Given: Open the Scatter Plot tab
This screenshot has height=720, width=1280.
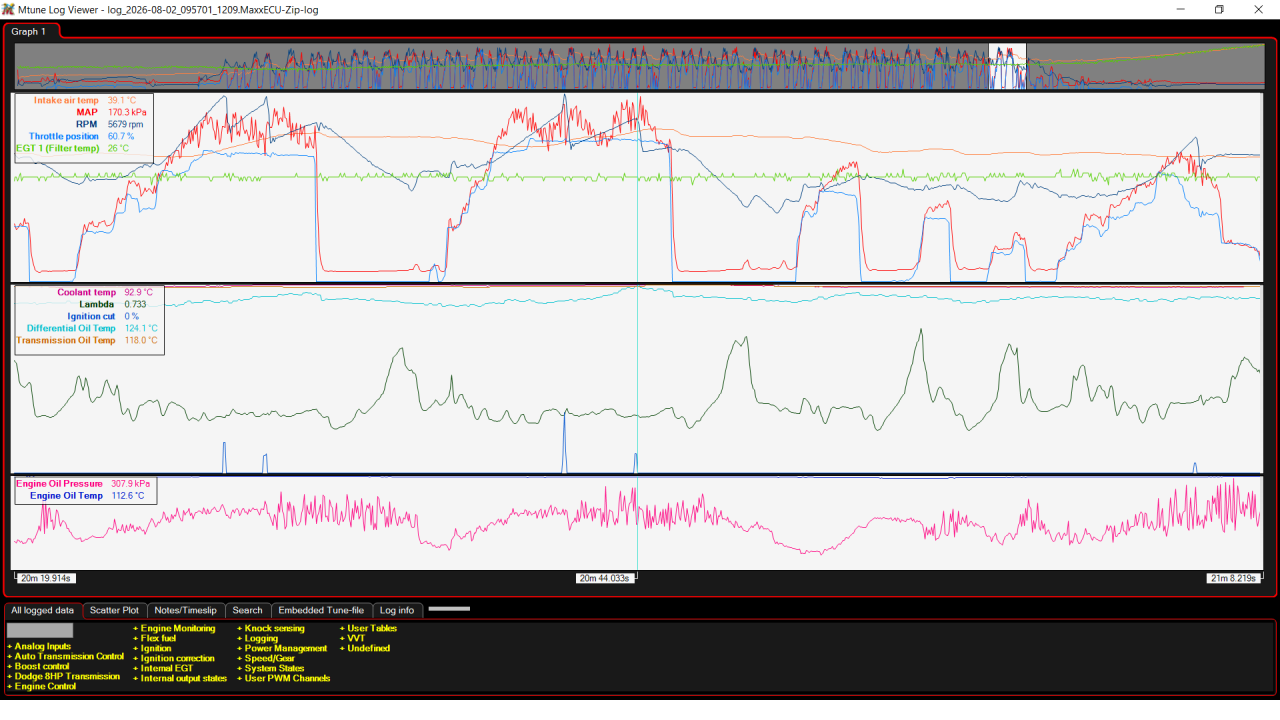Looking at the screenshot, I should [x=114, y=610].
